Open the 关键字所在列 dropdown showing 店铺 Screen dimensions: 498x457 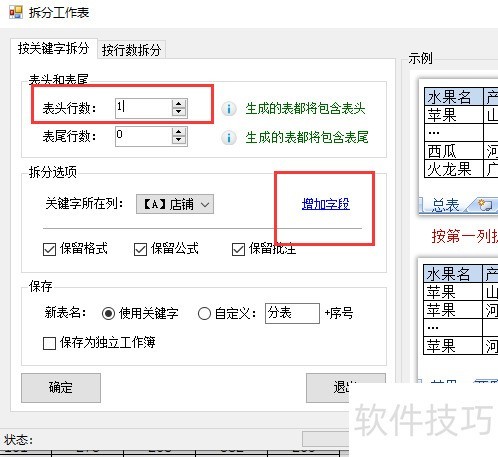click(175, 204)
